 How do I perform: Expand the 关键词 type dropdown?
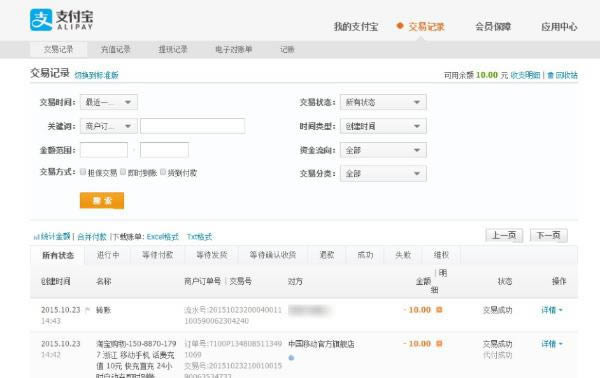pos(109,126)
